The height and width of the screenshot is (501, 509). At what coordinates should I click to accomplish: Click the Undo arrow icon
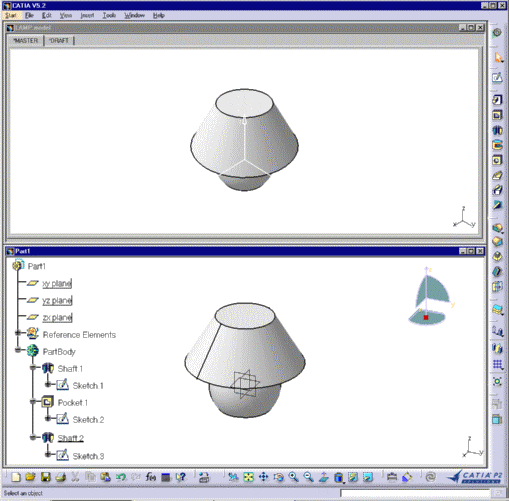[121, 477]
